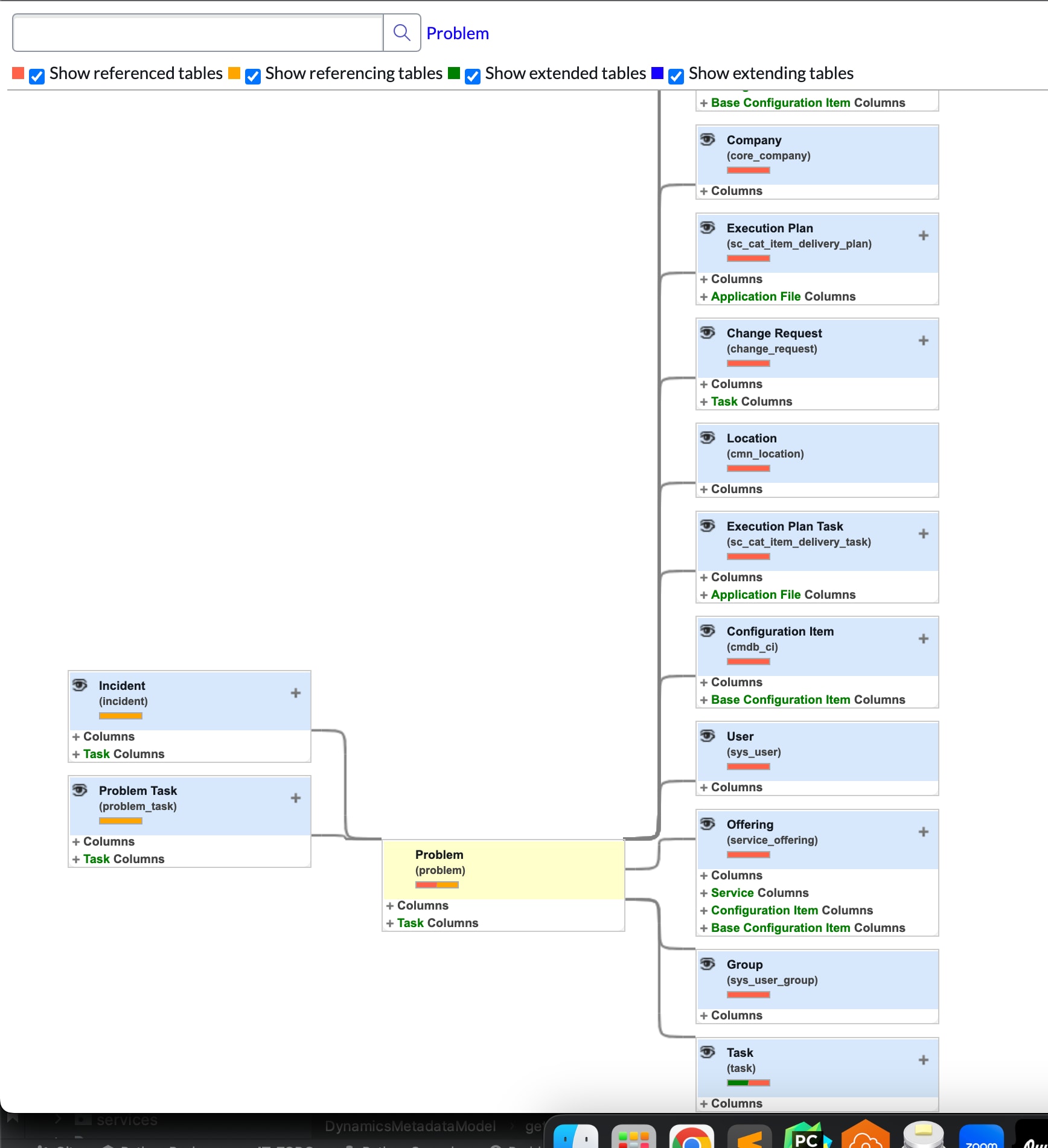Click the search magnifier icon
Viewport: 1048px width, 1148px height.
point(401,32)
